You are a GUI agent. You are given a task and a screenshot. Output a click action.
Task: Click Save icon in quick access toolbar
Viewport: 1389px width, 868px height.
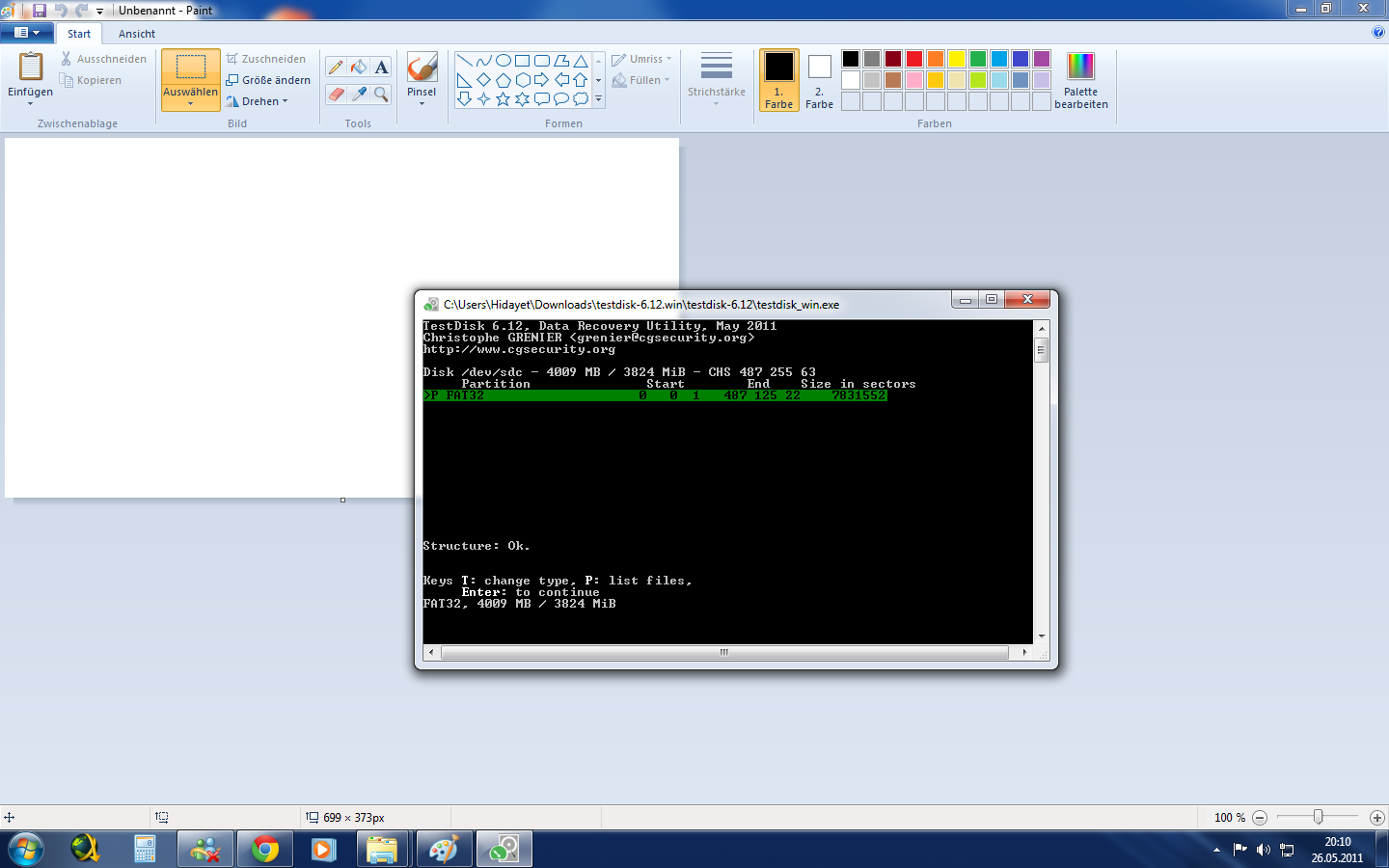pos(40,10)
